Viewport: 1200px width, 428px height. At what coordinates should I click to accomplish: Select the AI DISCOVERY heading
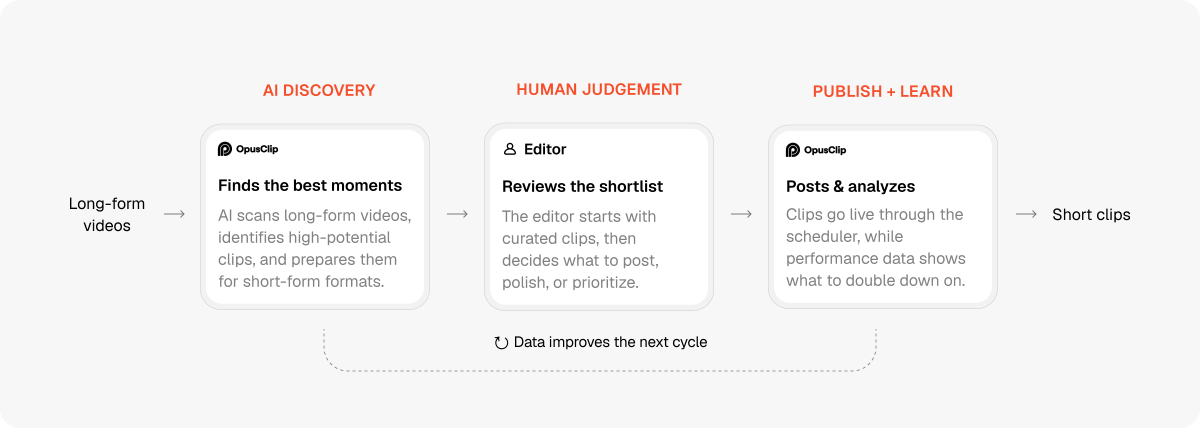319,90
